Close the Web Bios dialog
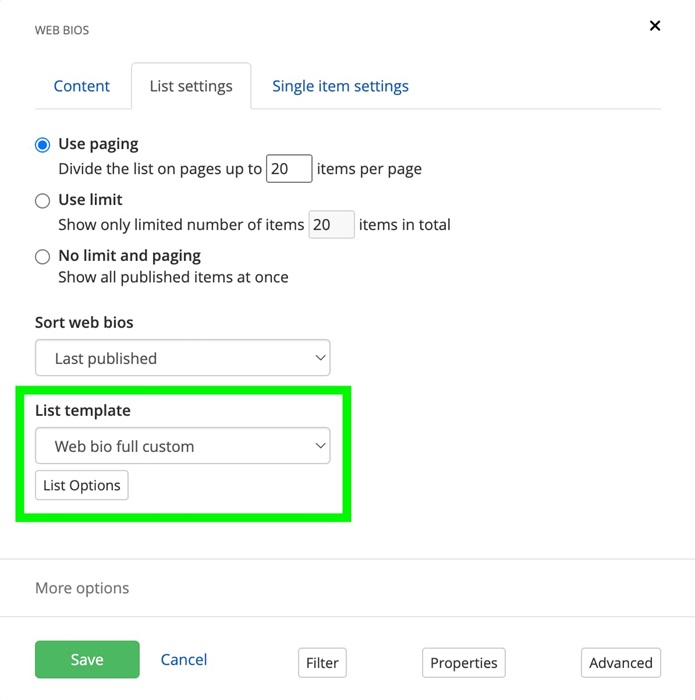Screen dimensions: 695x700 pyautogui.click(x=655, y=26)
